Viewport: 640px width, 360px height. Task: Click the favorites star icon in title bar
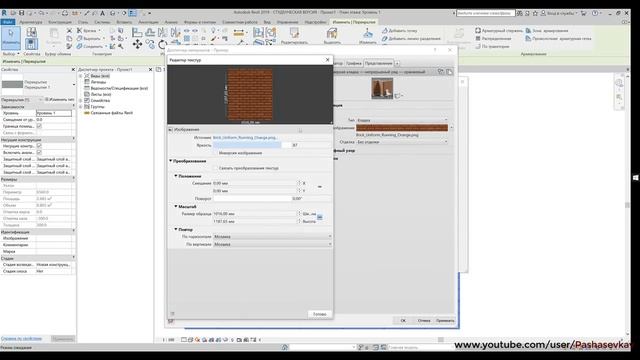pos(535,13)
